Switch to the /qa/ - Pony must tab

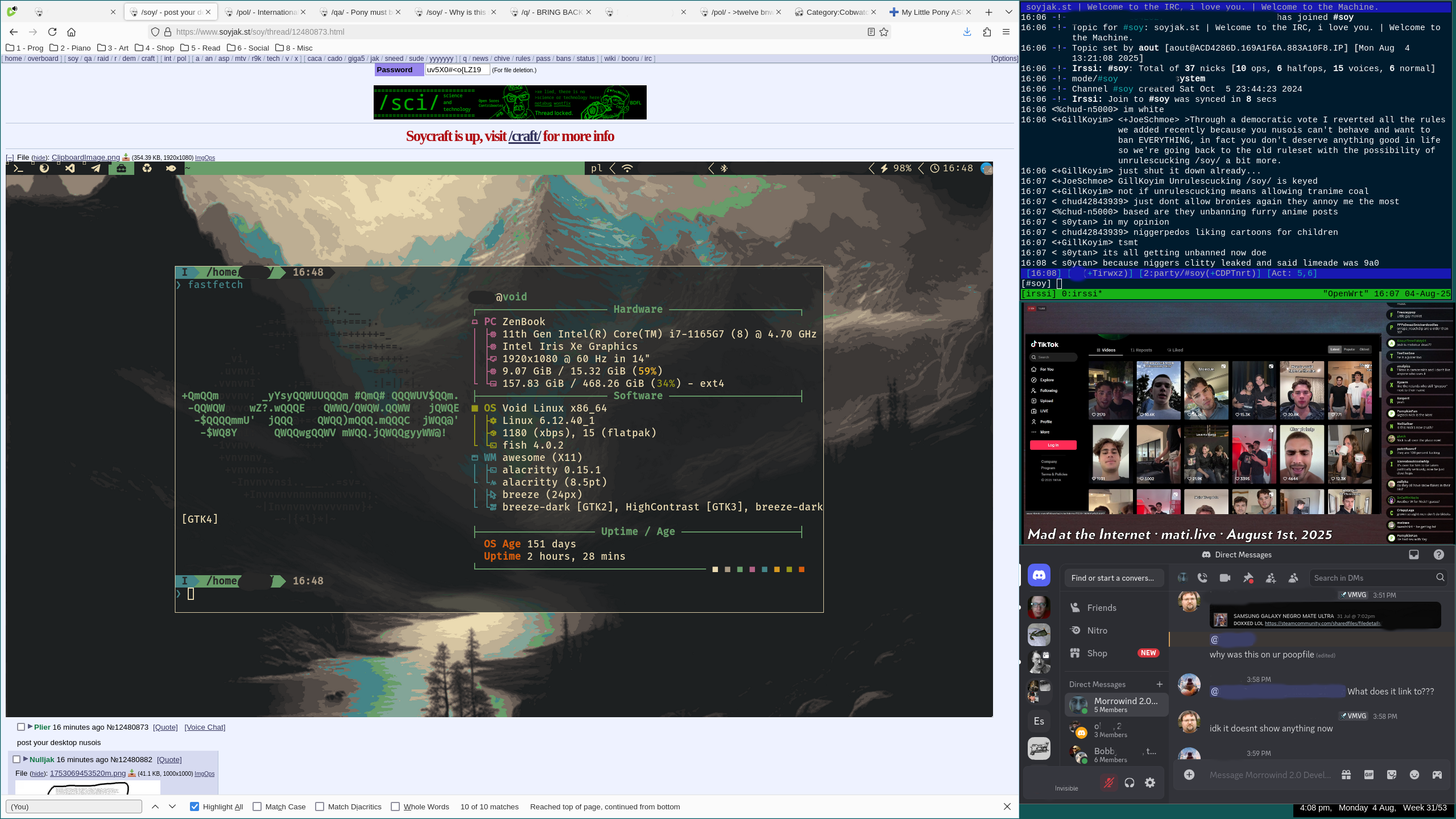pyautogui.click(x=359, y=12)
